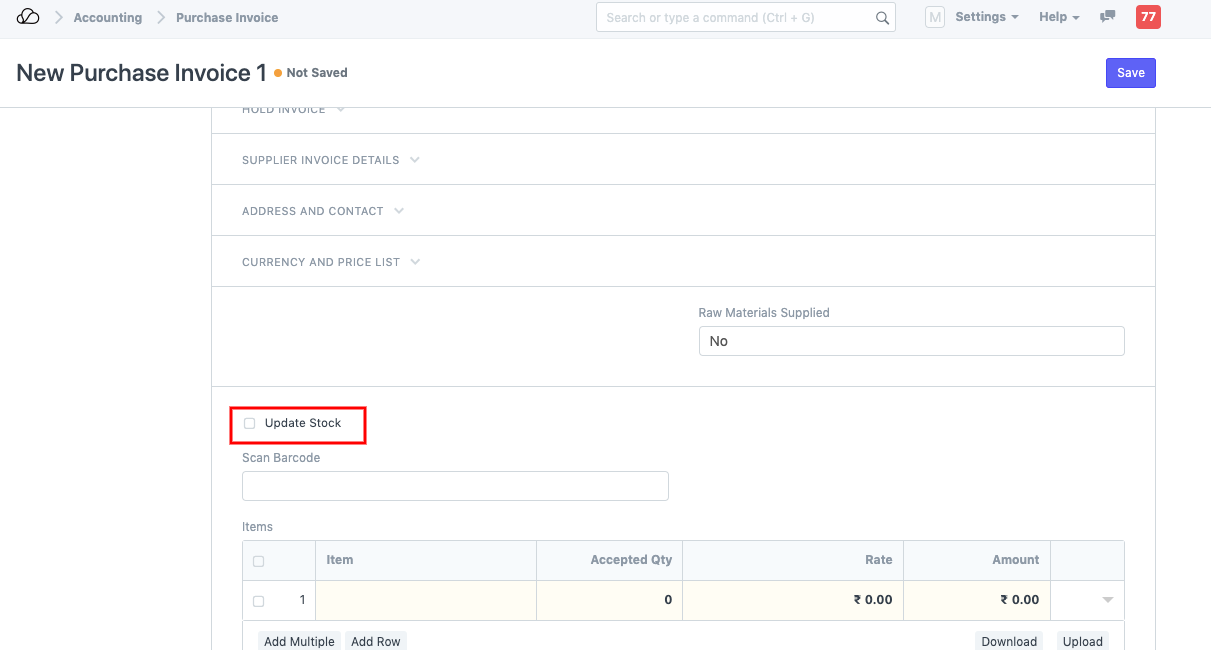Viewport: 1211px width, 650px height.
Task: Click the Scan Barcode input field
Action: (455, 486)
